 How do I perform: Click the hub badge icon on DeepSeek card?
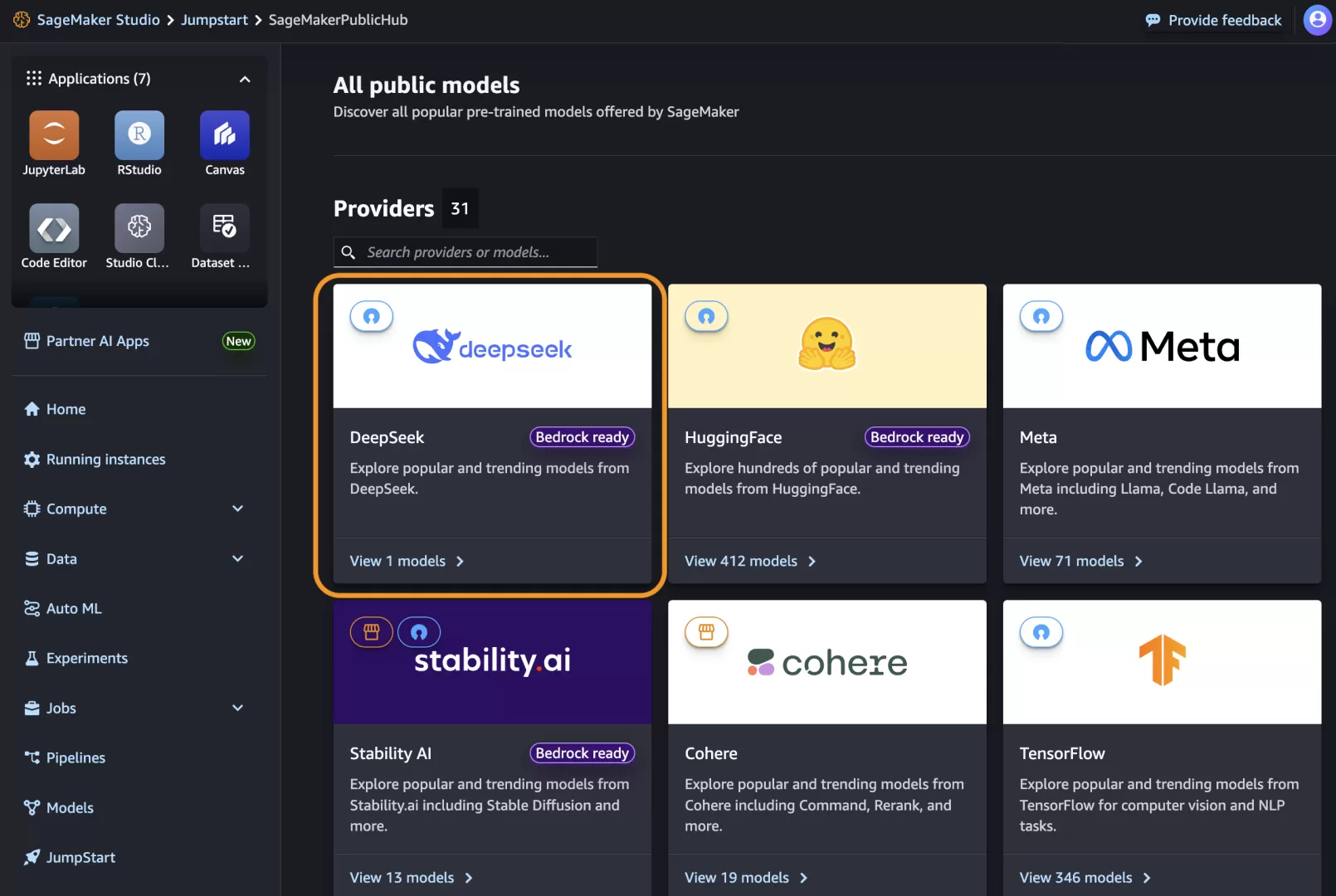click(x=372, y=316)
